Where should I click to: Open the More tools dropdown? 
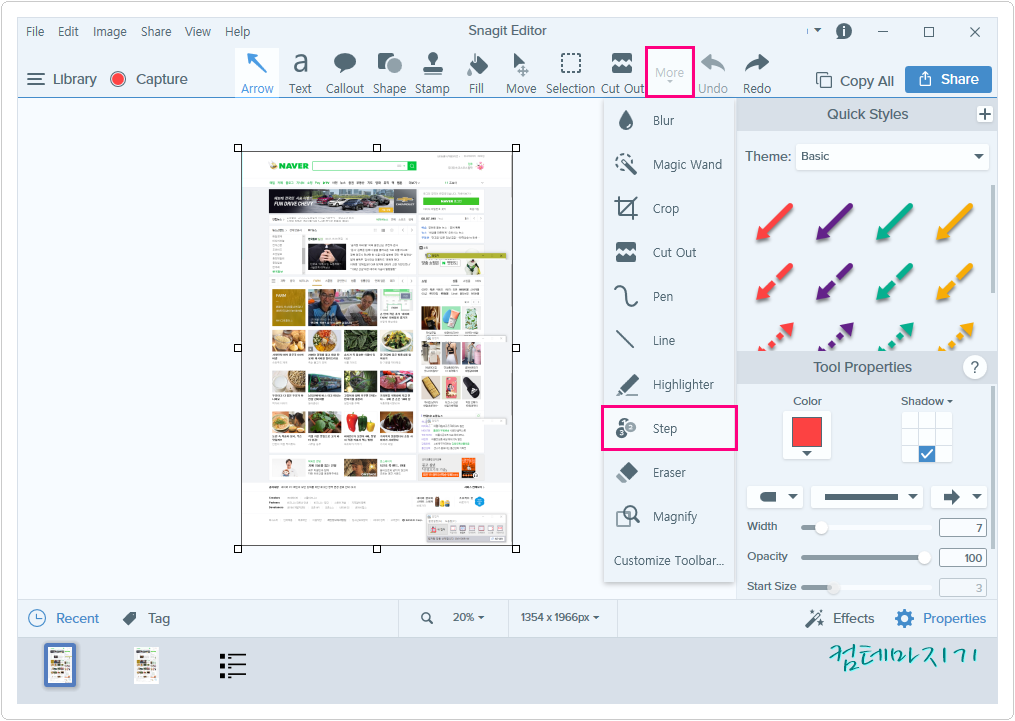(669, 72)
